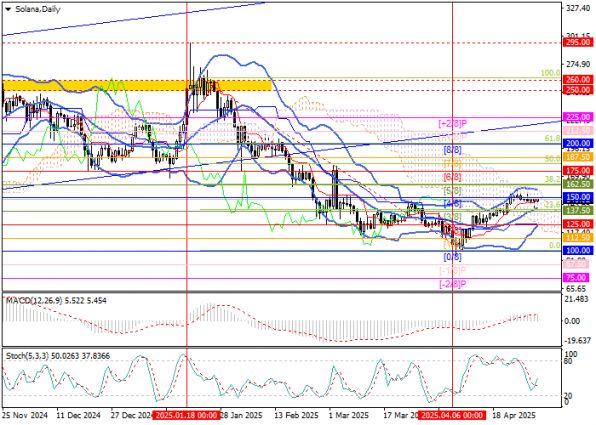
Task: Select the 25 Nov 2024 date label
Action: (25, 415)
